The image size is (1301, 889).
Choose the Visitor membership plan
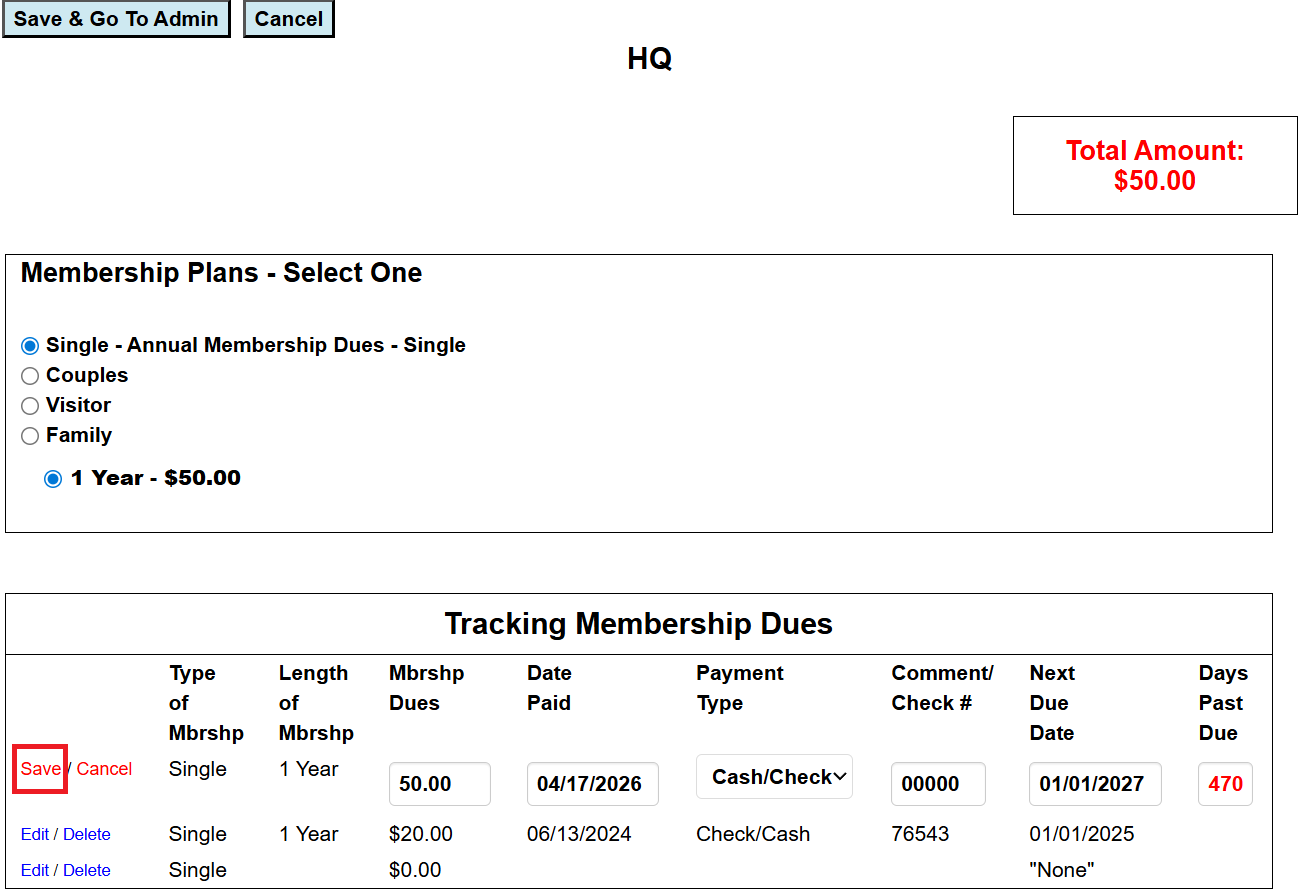tap(30, 406)
